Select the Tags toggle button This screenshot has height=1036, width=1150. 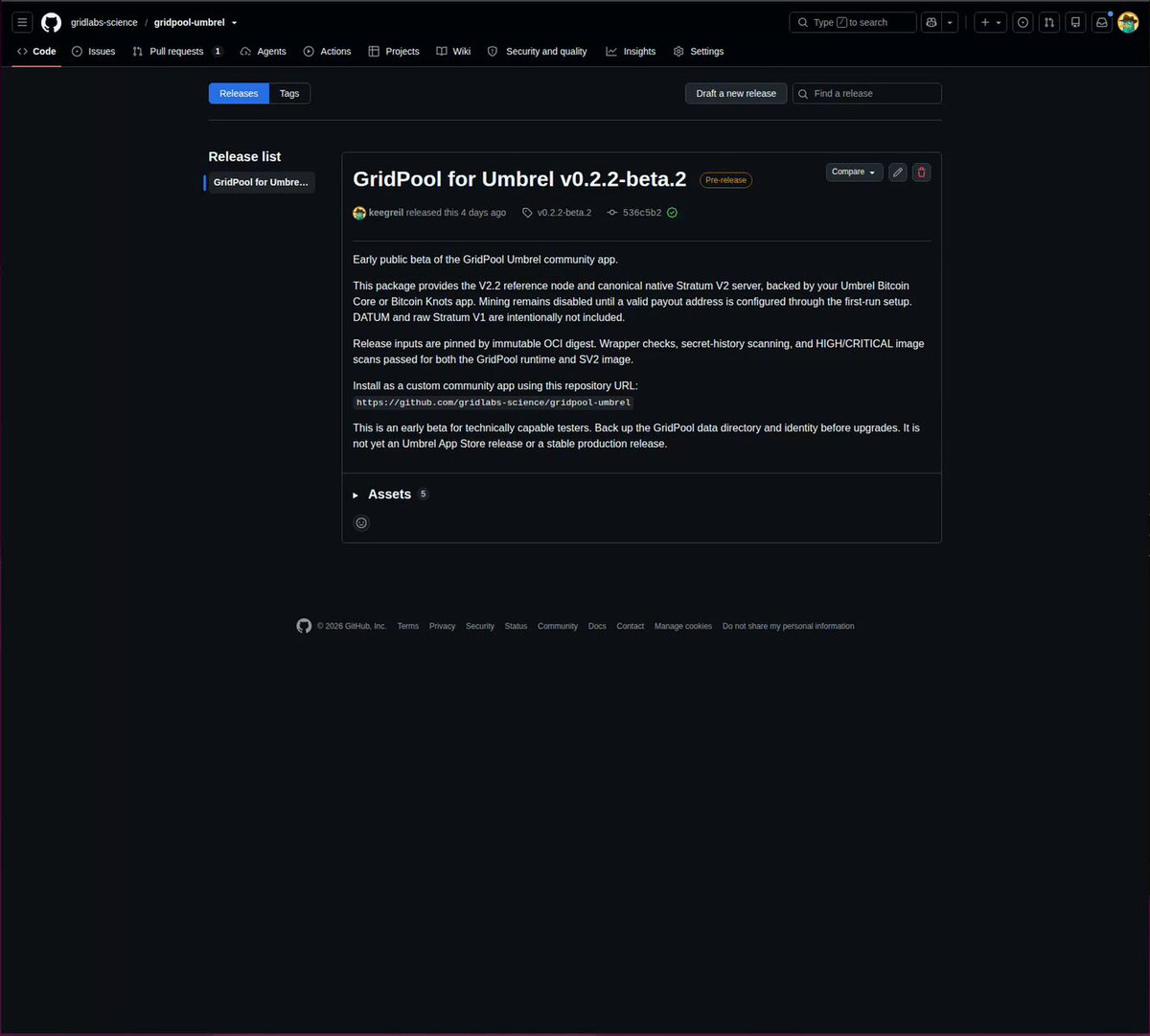(289, 93)
